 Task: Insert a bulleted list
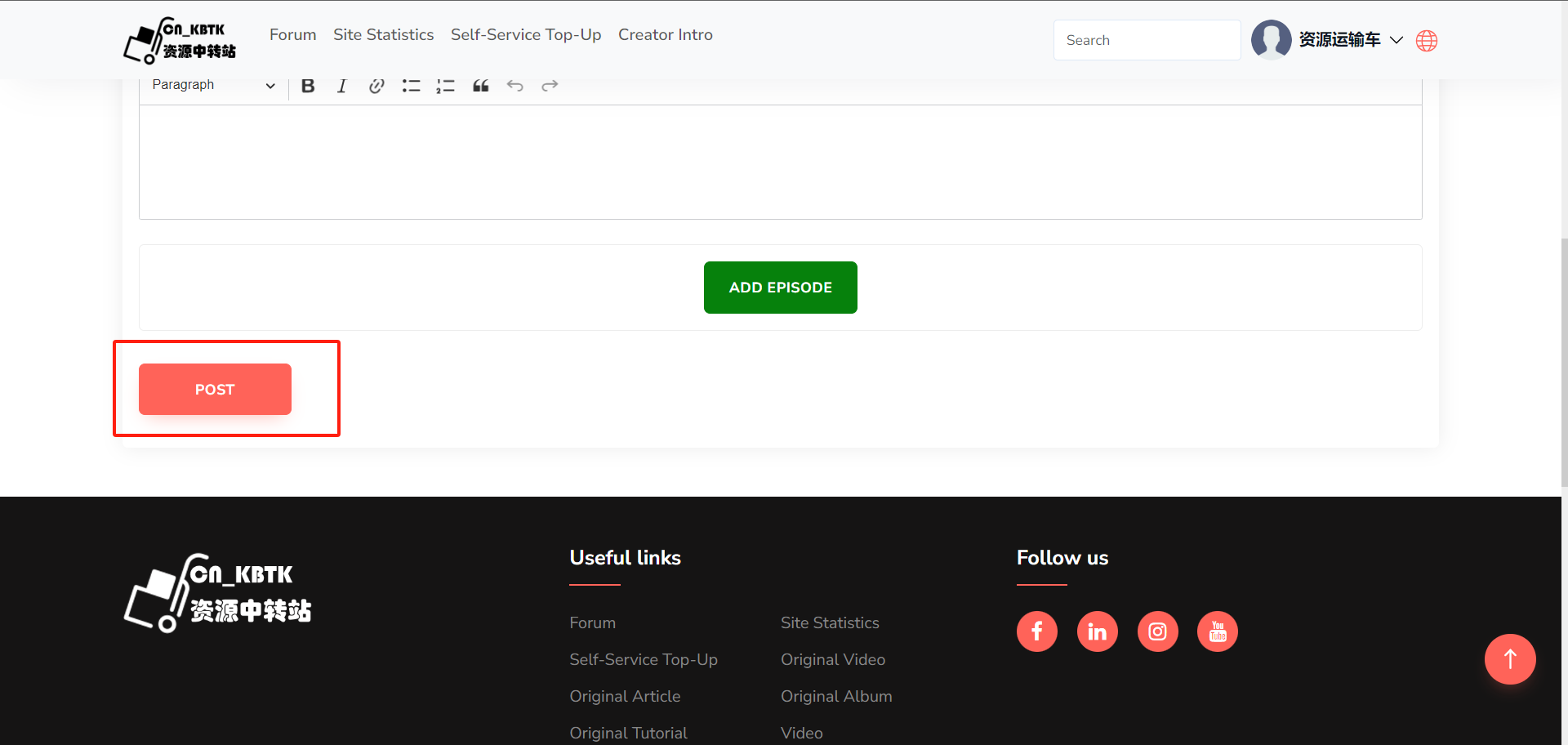click(x=411, y=86)
